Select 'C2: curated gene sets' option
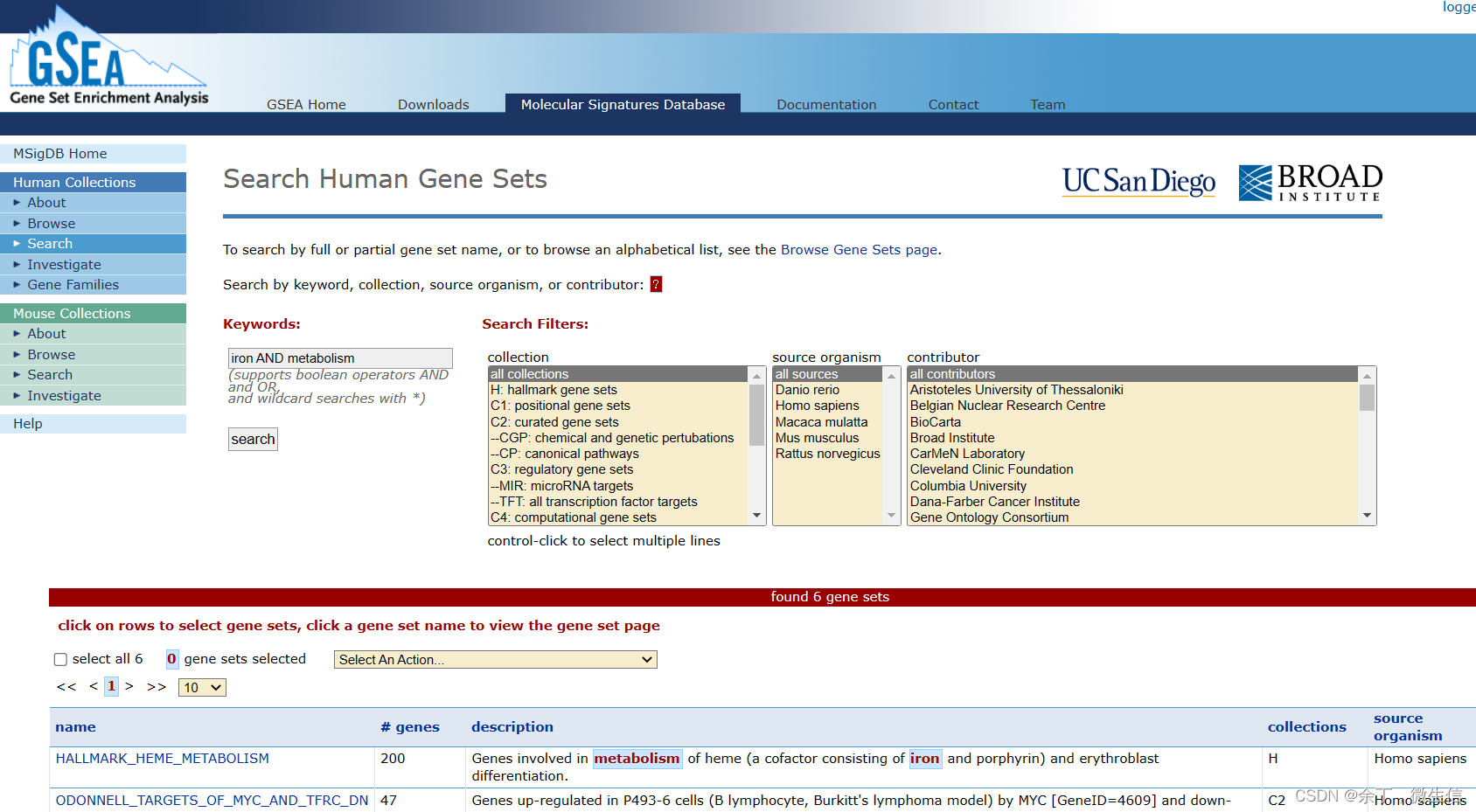Image resolution: width=1476 pixels, height=812 pixels. tap(618, 422)
